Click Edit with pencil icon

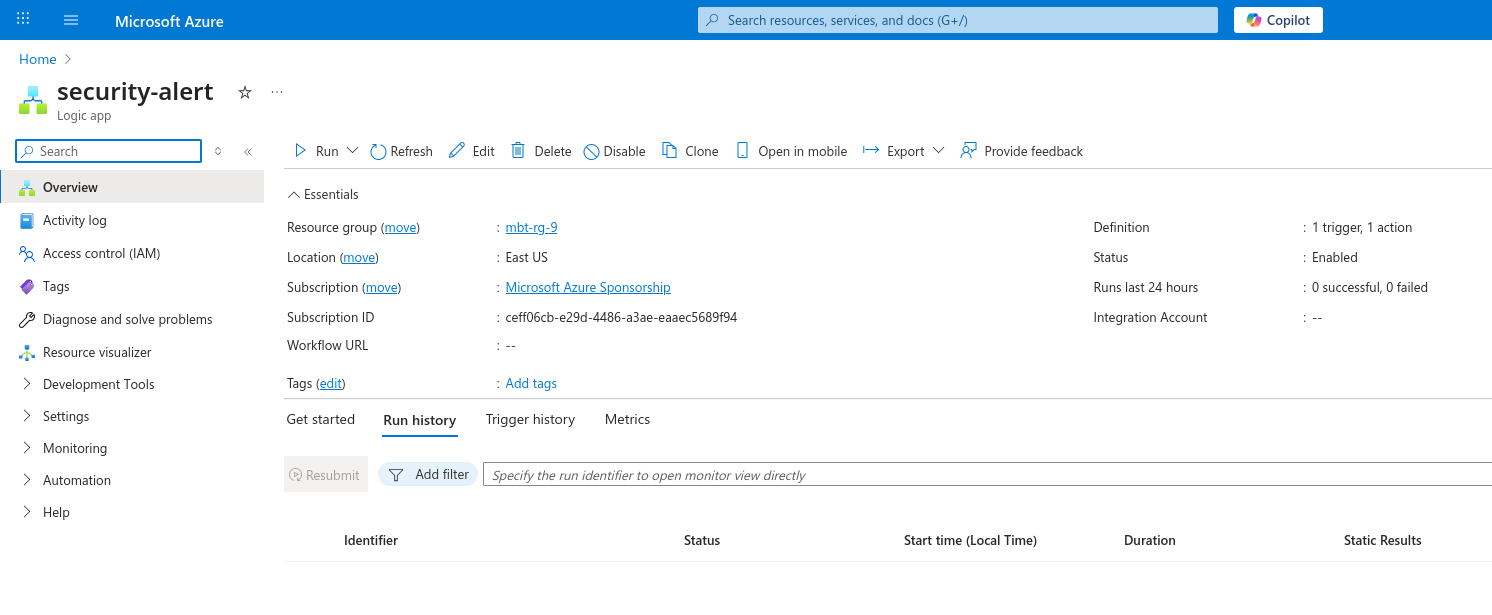pyautogui.click(x=472, y=151)
